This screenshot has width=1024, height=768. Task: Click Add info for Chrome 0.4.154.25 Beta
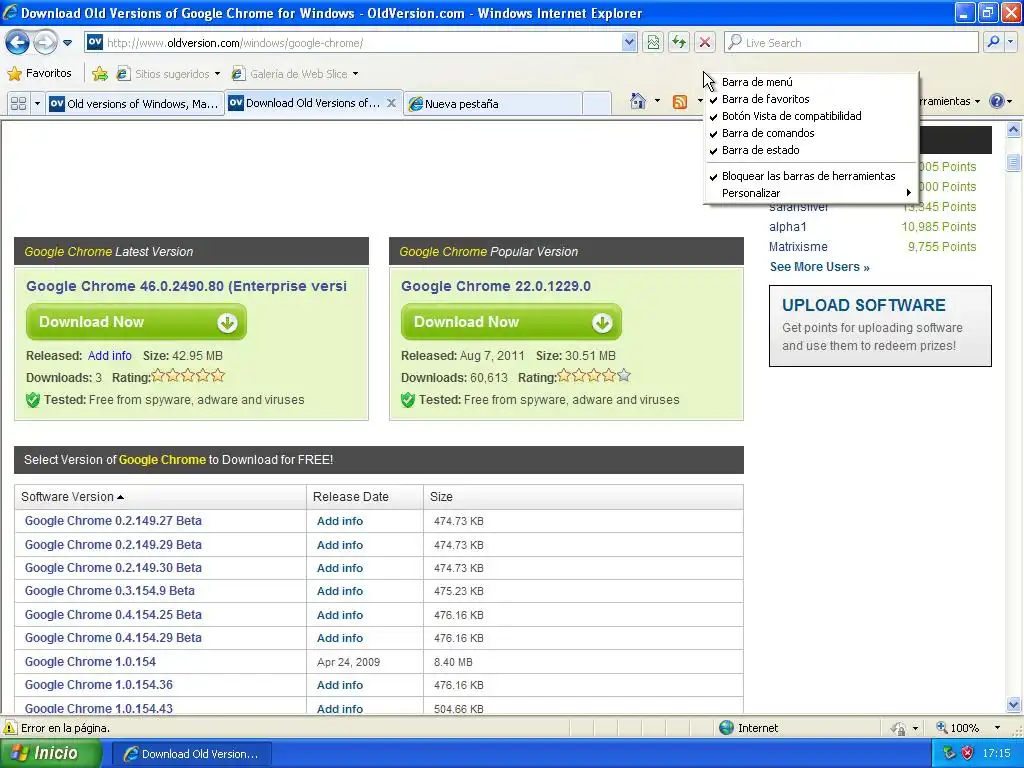[x=340, y=615]
